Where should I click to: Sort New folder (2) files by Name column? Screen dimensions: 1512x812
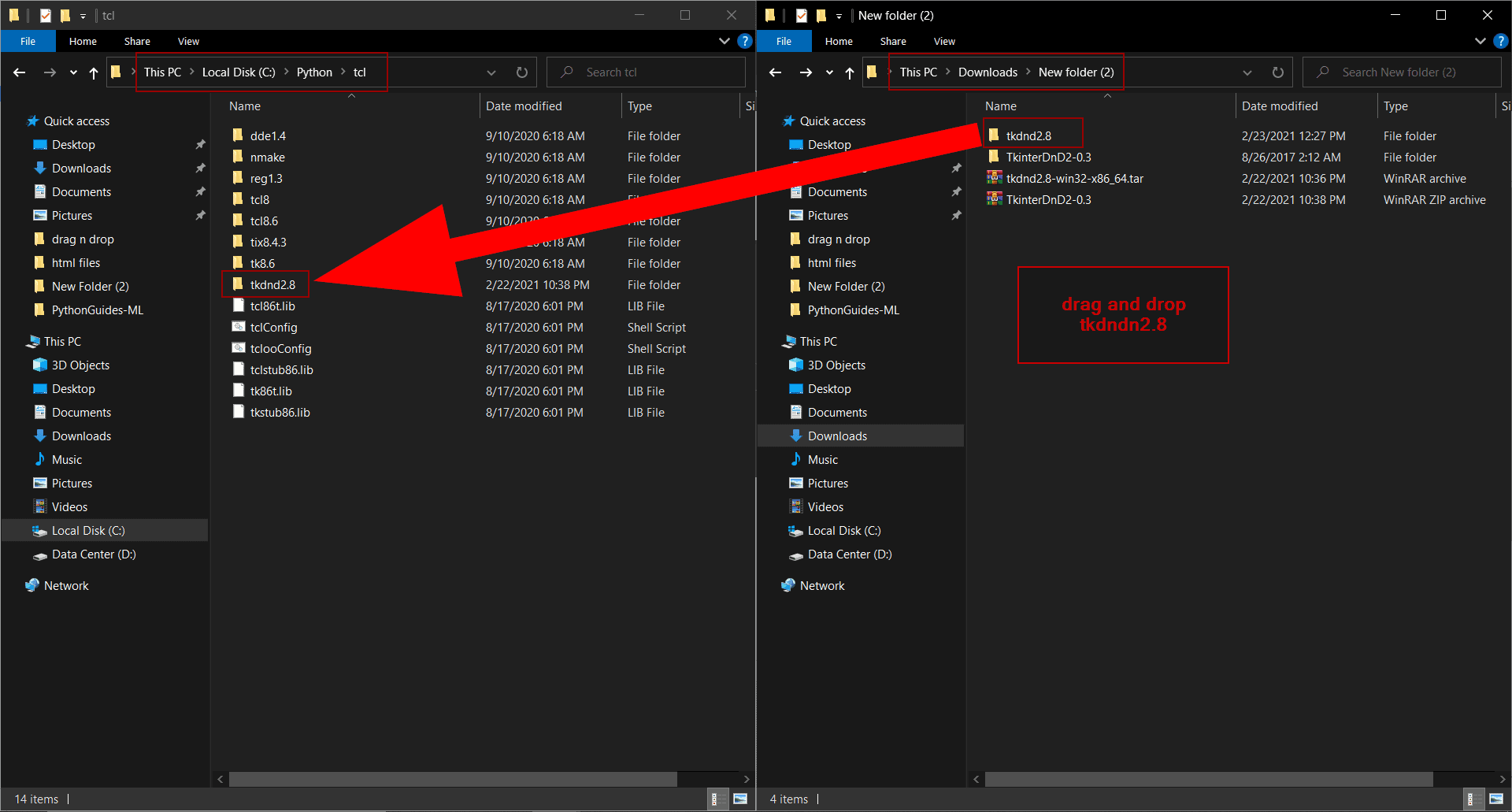pyautogui.click(x=1107, y=106)
